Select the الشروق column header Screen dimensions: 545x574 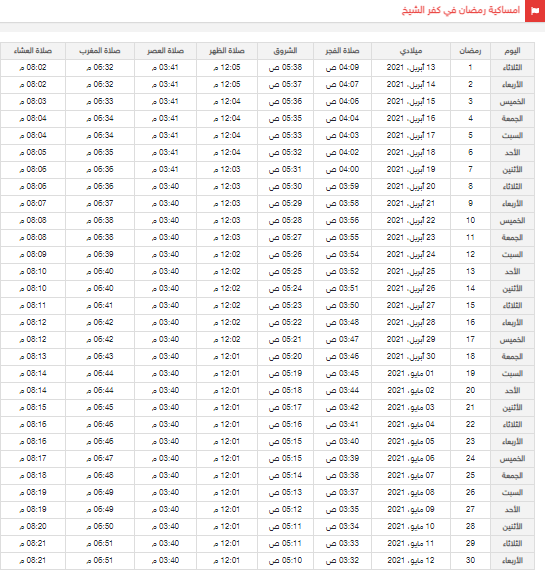[285, 51]
